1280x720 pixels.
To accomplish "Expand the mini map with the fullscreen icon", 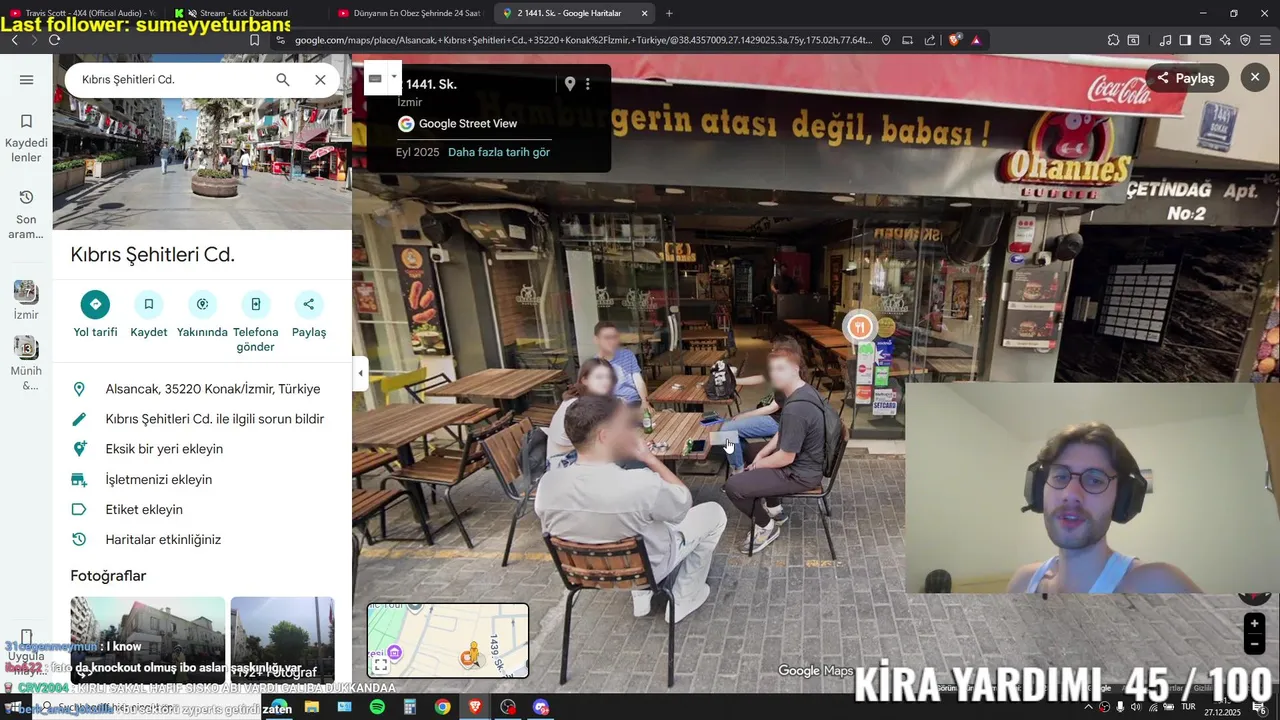I will click(x=381, y=665).
